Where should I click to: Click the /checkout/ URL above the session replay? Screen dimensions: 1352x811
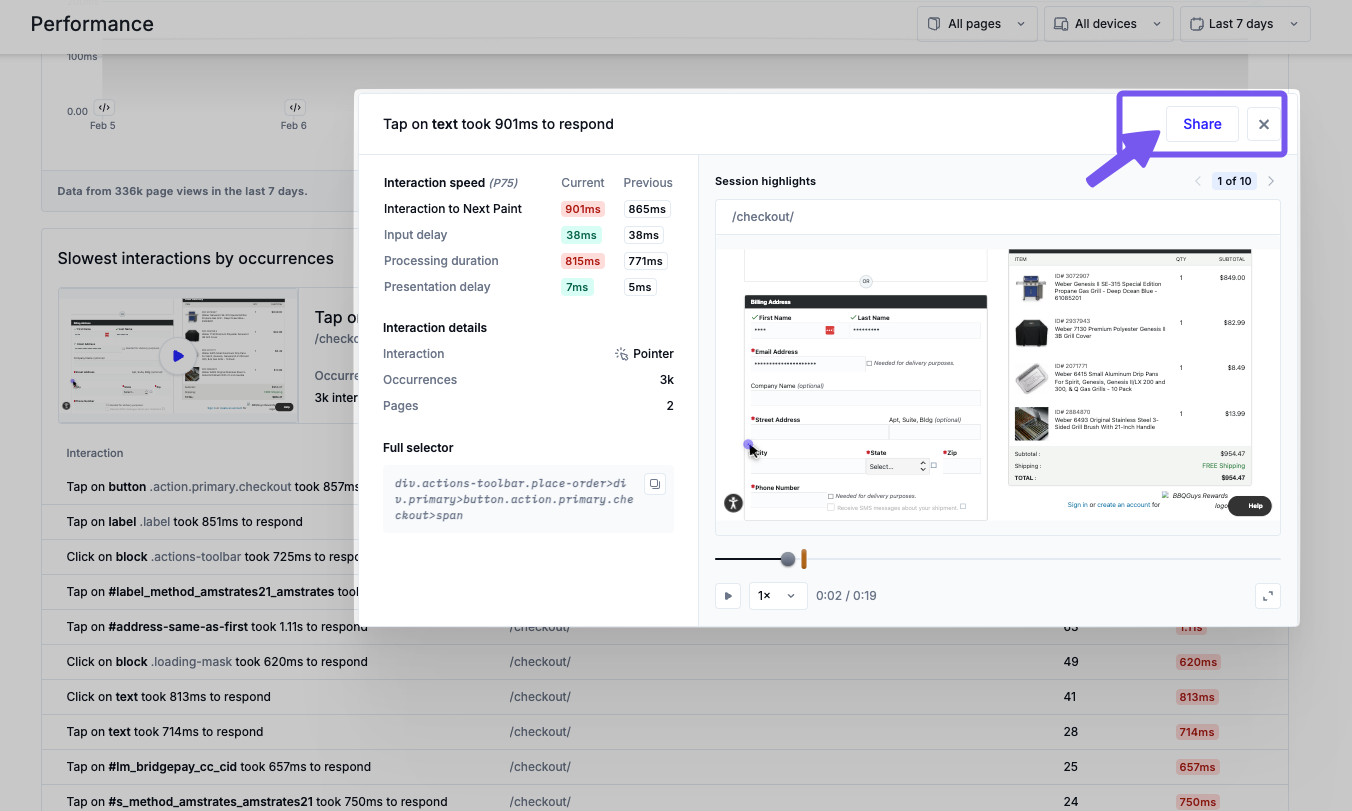(763, 217)
